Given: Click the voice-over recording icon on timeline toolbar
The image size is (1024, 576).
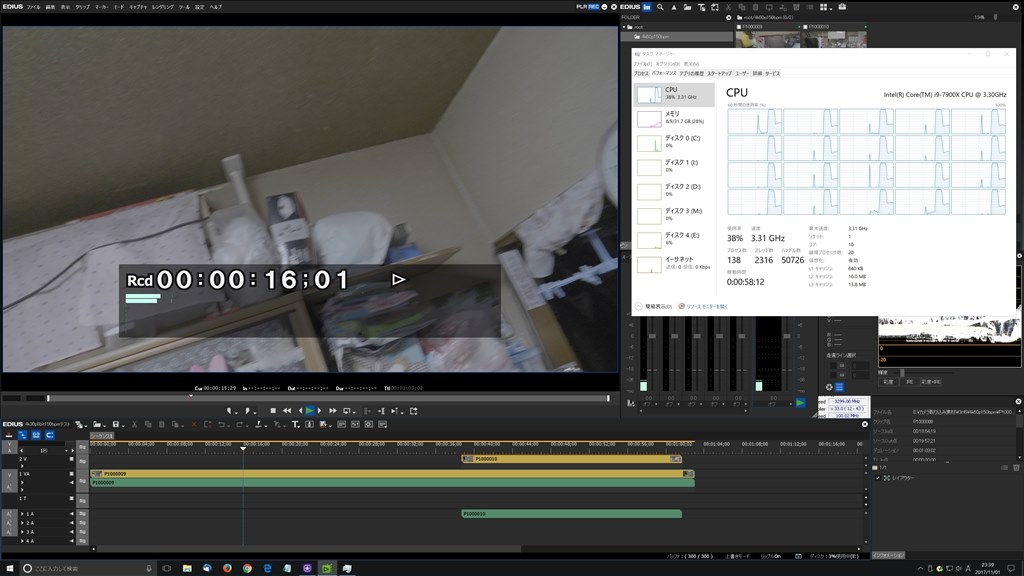Looking at the screenshot, I should 309,424.
